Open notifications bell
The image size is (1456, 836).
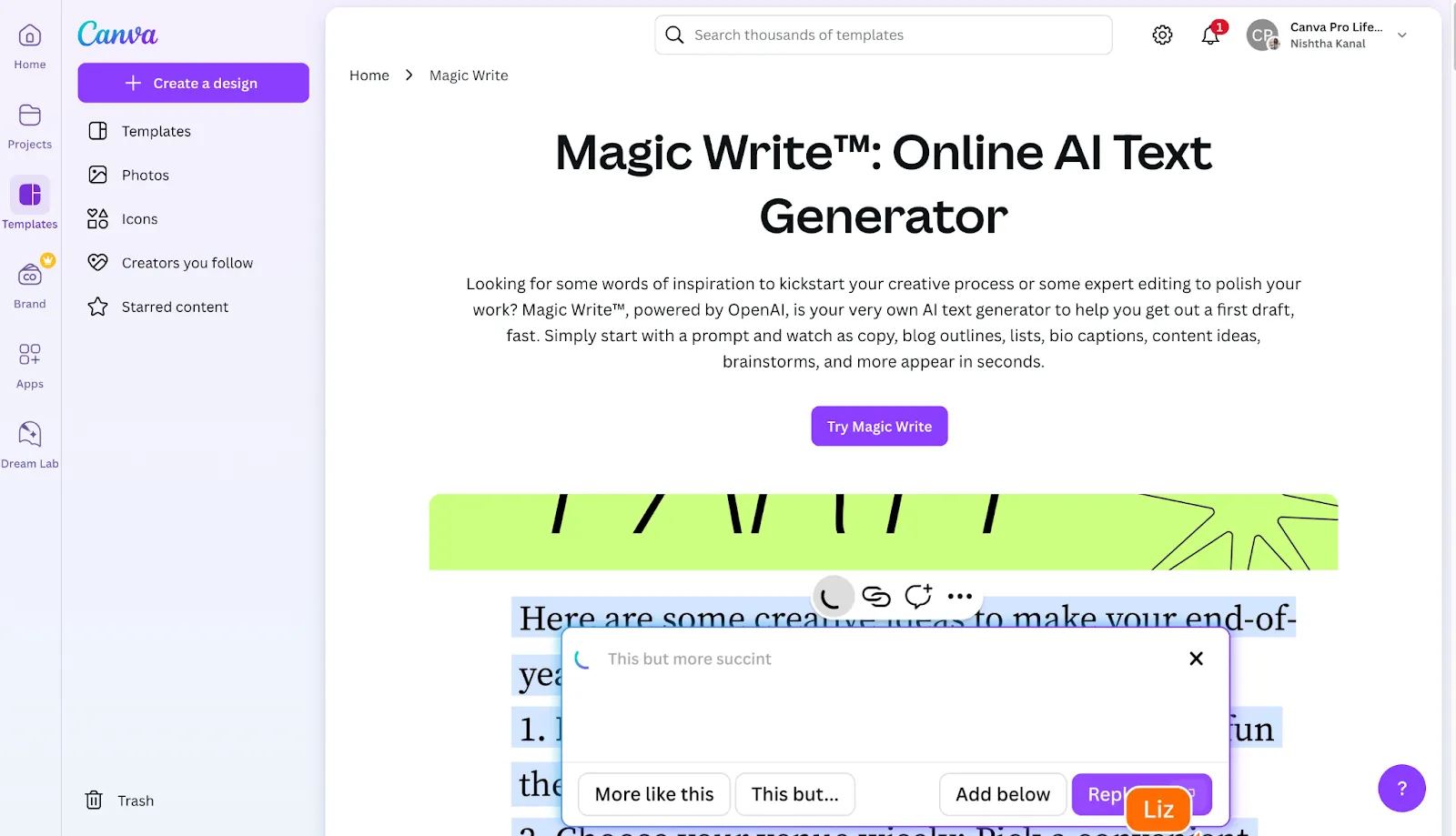click(1210, 35)
